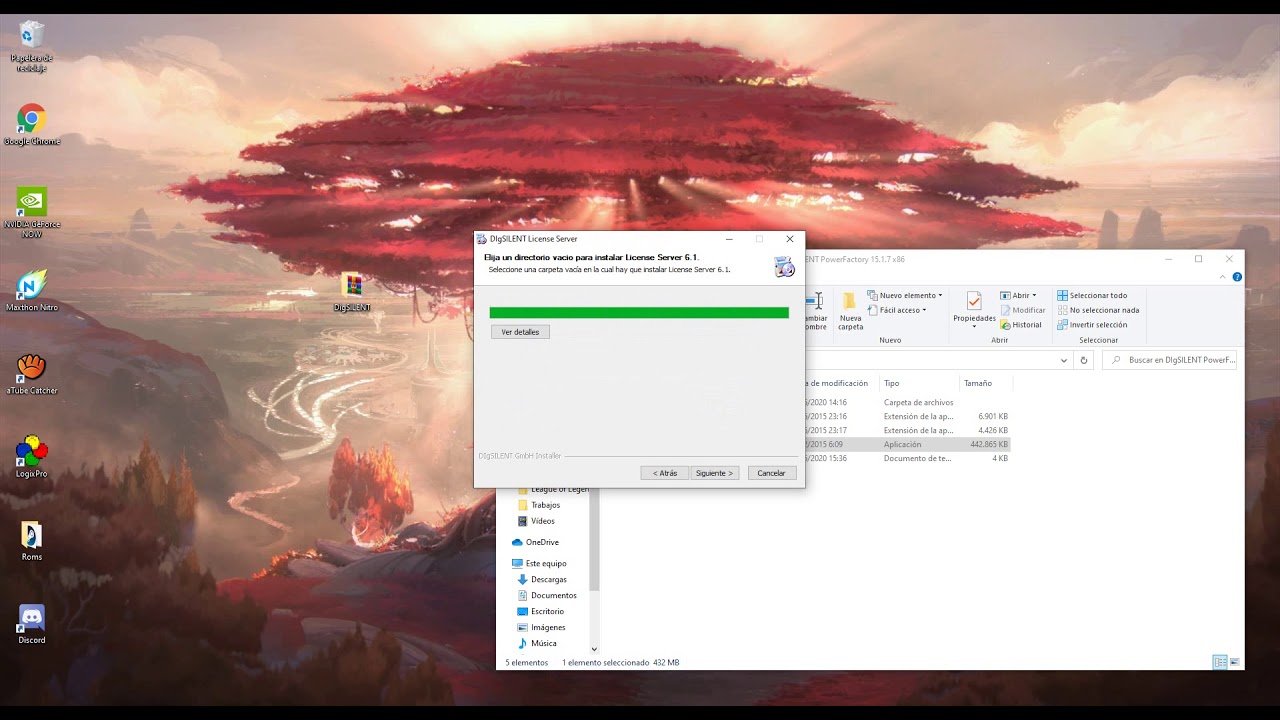
Task: Click Seleccionar todo in the ribbon
Action: (x=1092, y=295)
